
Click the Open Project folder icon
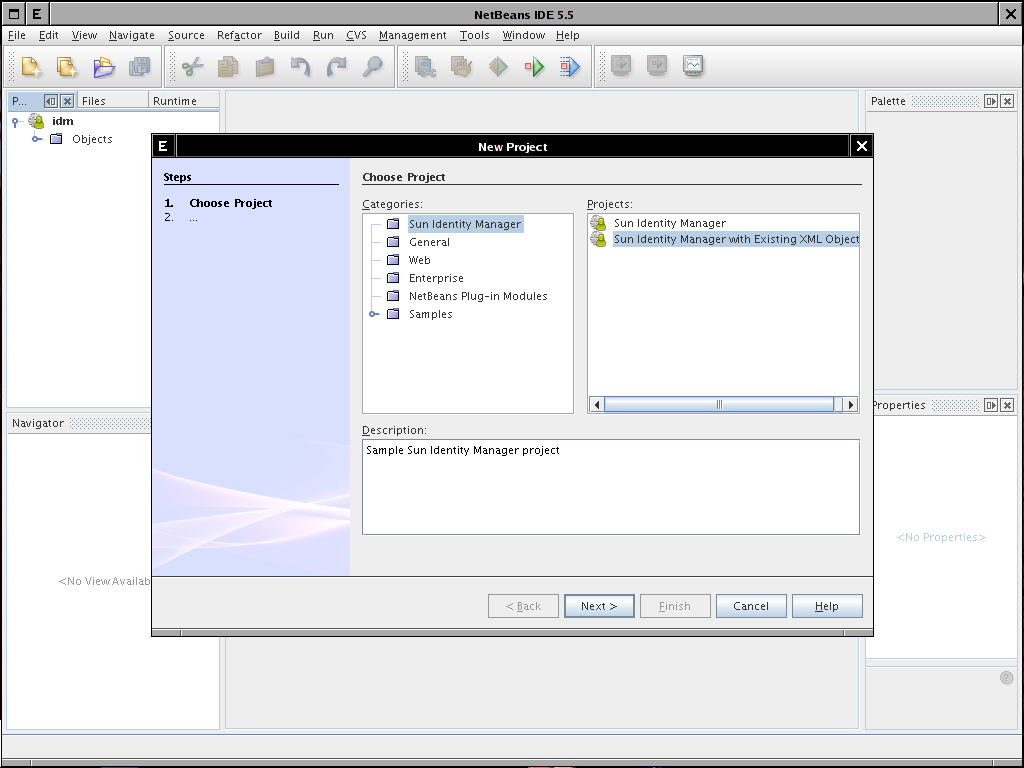point(103,67)
